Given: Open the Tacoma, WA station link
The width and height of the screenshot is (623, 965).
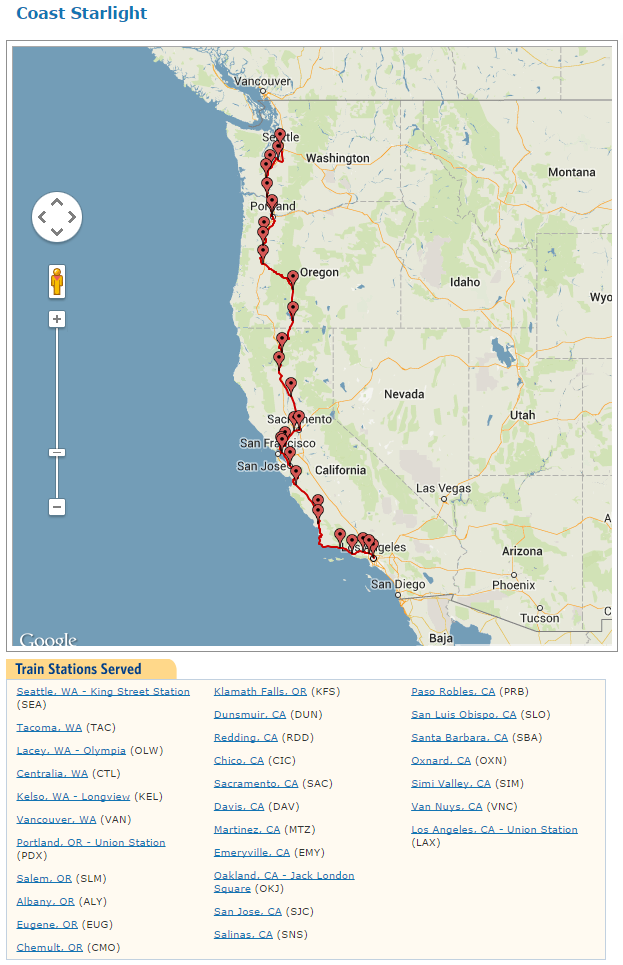Looking at the screenshot, I should tap(49, 727).
